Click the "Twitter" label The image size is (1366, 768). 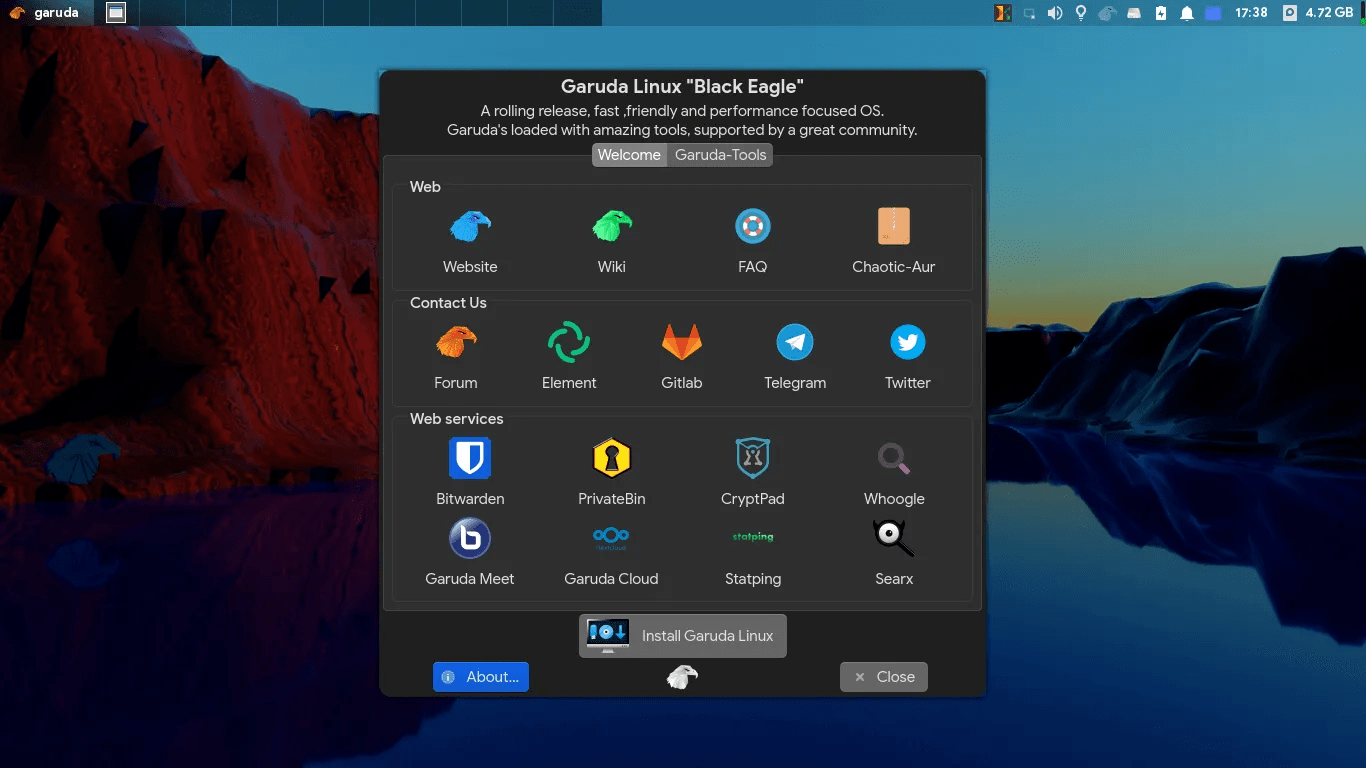(x=908, y=383)
